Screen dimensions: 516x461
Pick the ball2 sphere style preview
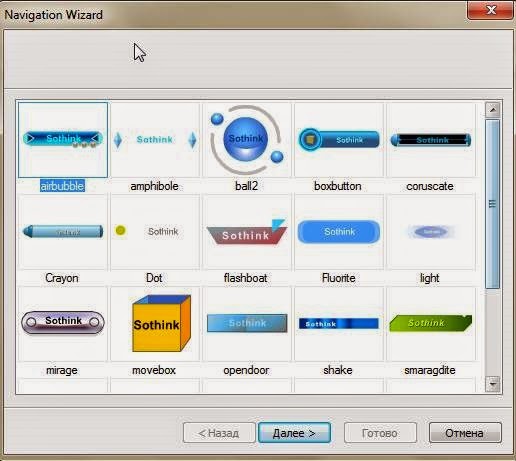[x=247, y=140]
